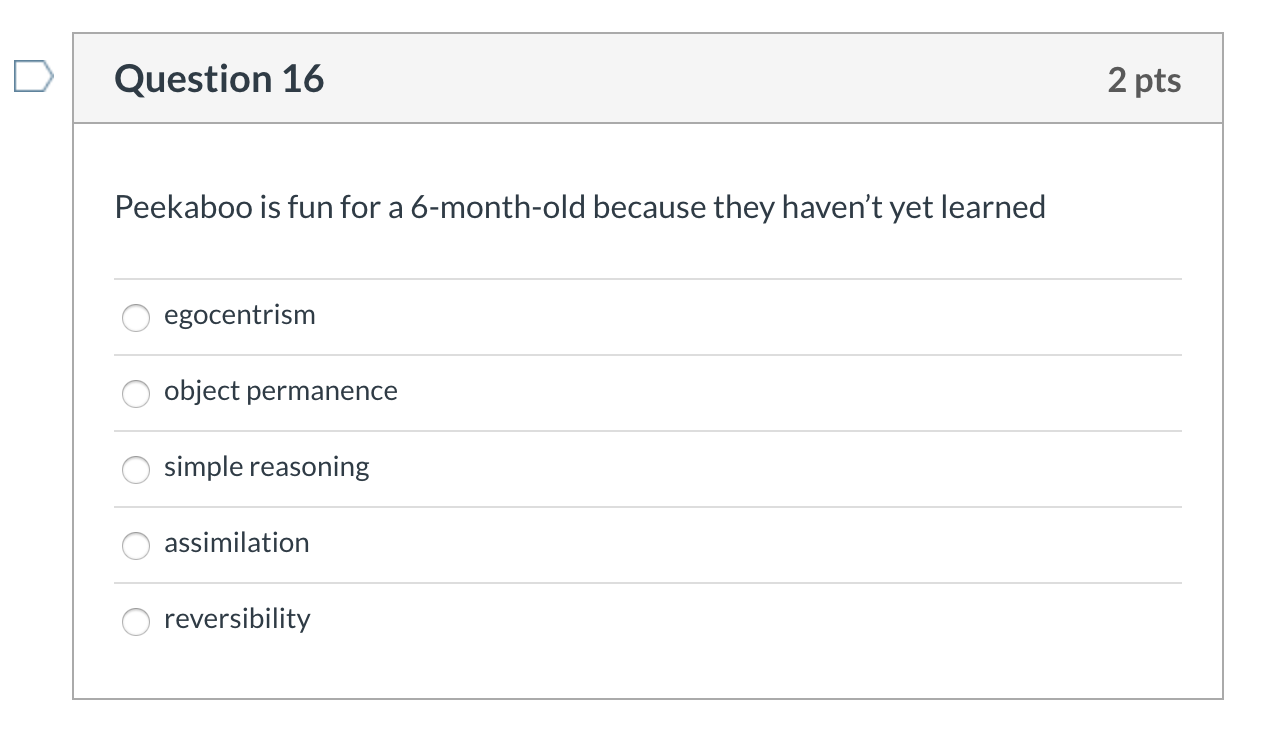Click the word "learned" in the prompt
The width and height of the screenshot is (1284, 738).
point(994,207)
